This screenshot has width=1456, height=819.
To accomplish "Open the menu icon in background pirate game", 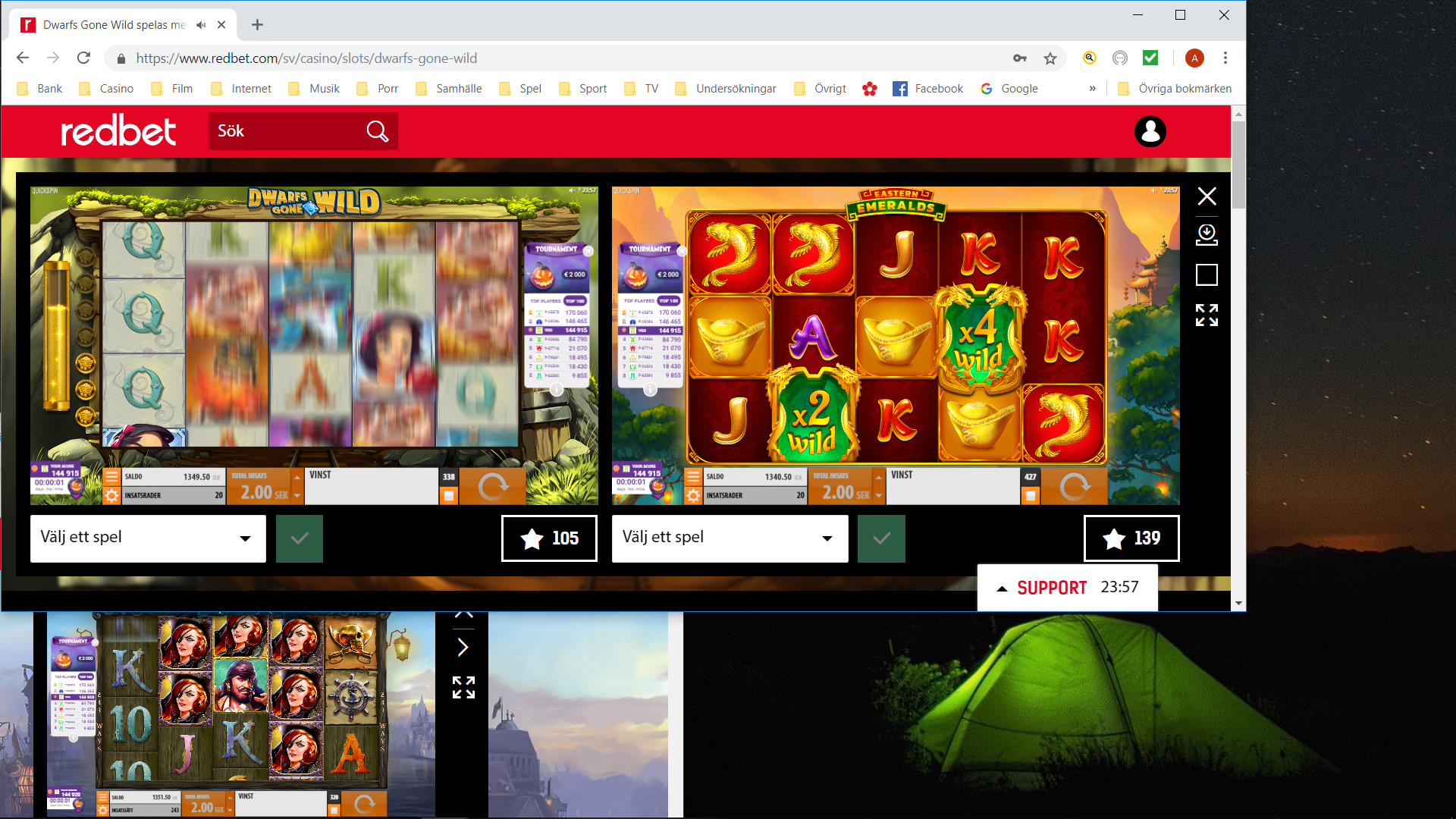I will (x=103, y=798).
